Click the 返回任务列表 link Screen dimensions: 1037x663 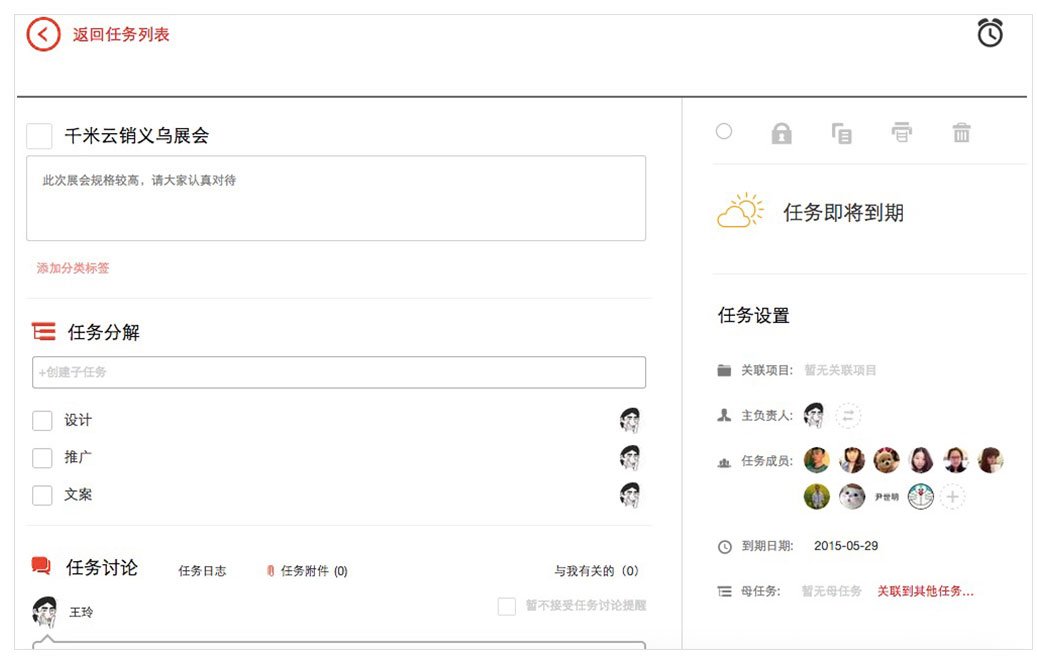[x=119, y=33]
